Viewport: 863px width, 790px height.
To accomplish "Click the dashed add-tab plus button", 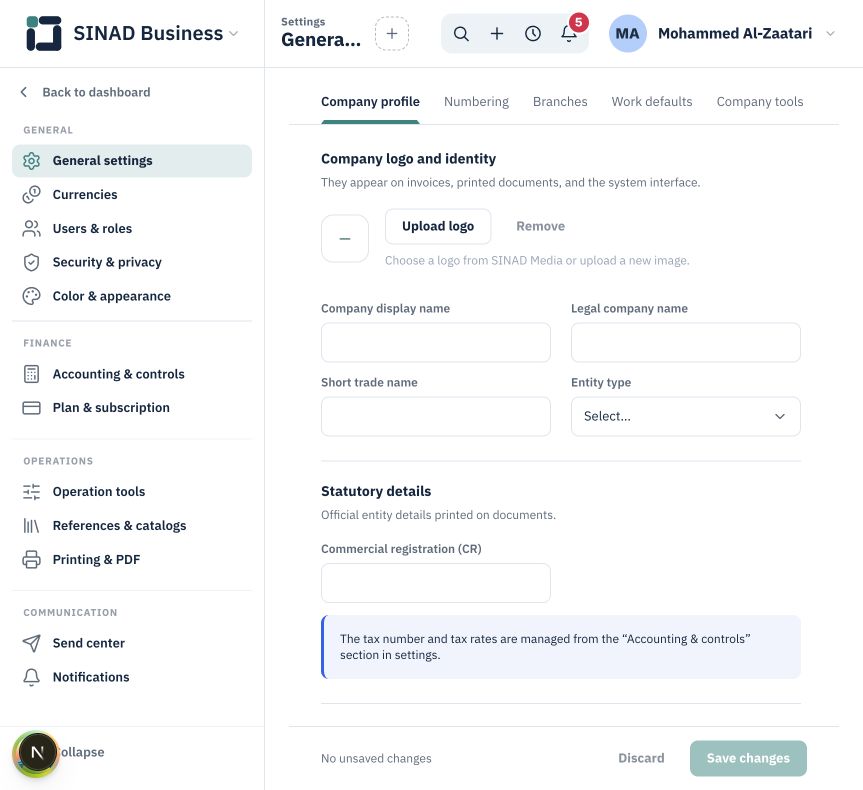I will 392,34.
